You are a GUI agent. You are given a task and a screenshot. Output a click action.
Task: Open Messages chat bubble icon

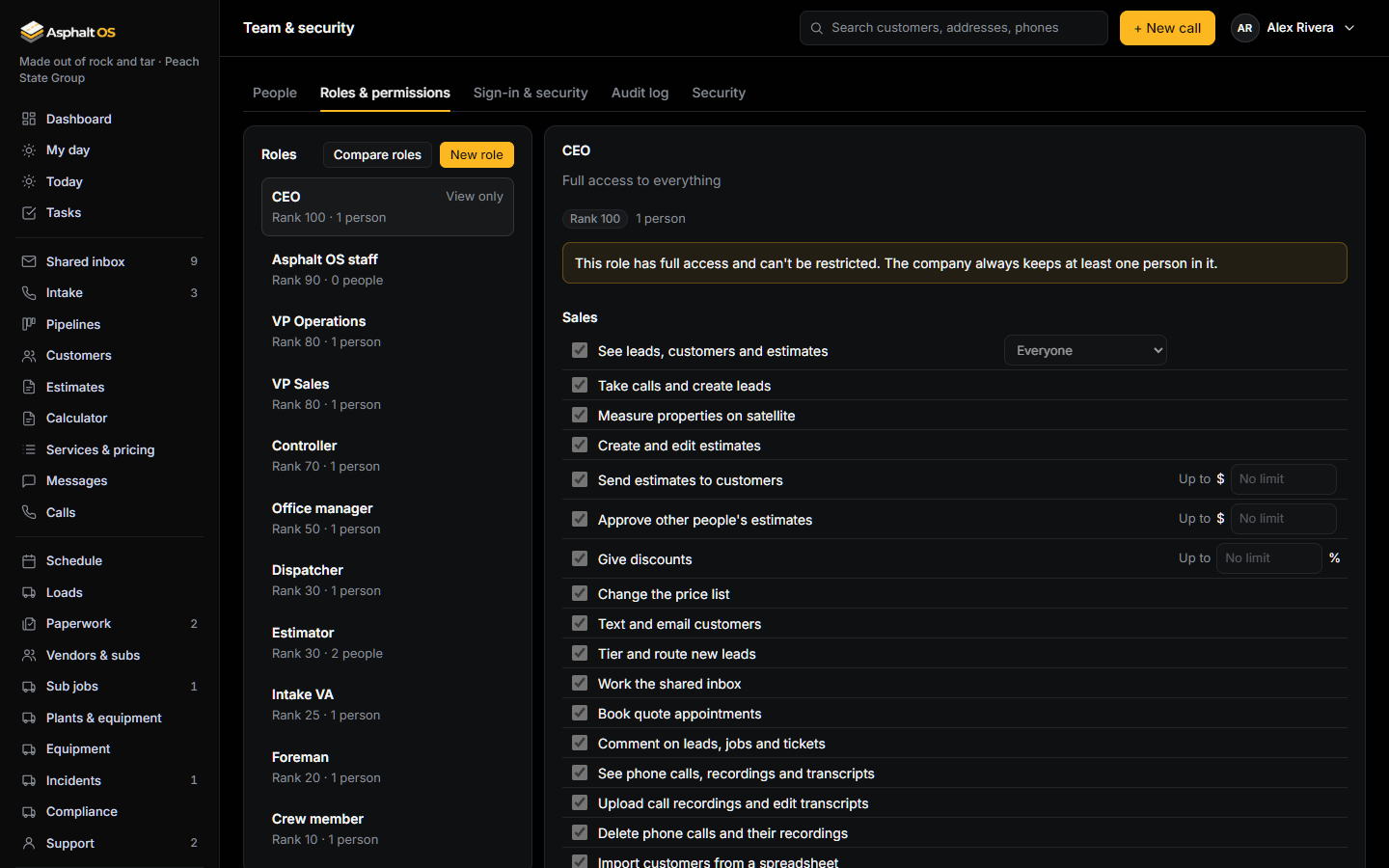coord(29,481)
